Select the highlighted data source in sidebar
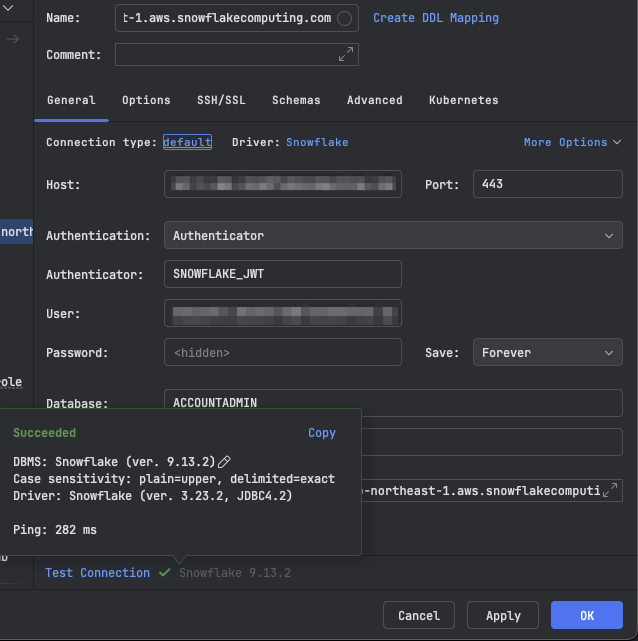Screen dimensions: 638x641 click(16, 232)
